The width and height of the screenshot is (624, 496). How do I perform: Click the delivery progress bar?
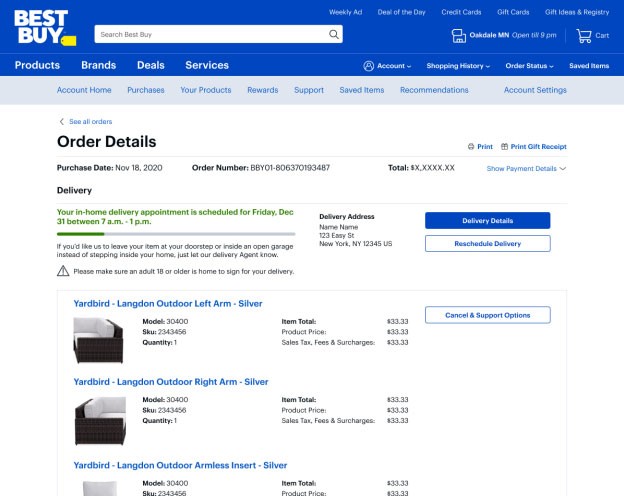176,234
